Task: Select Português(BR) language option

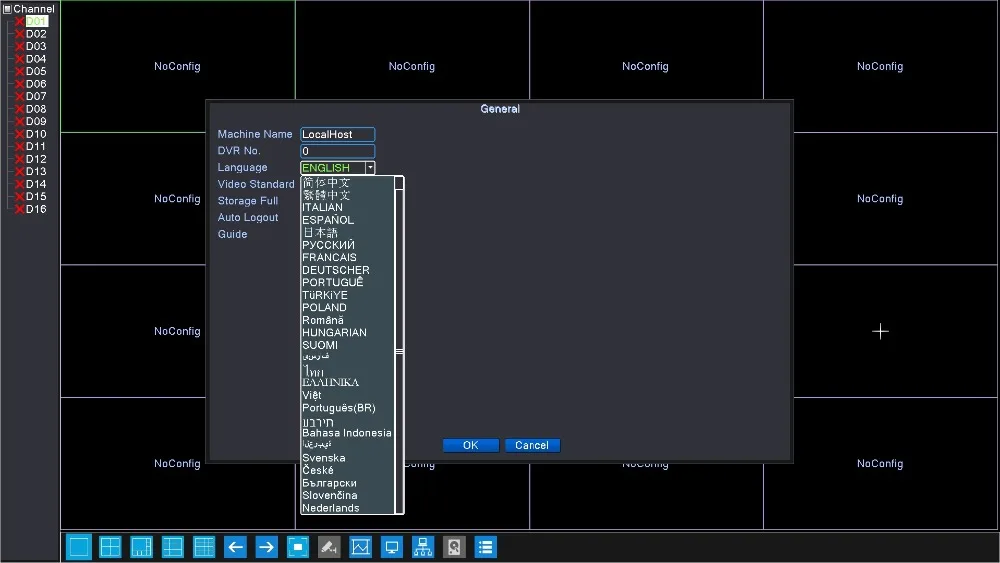Action: [x=339, y=408]
